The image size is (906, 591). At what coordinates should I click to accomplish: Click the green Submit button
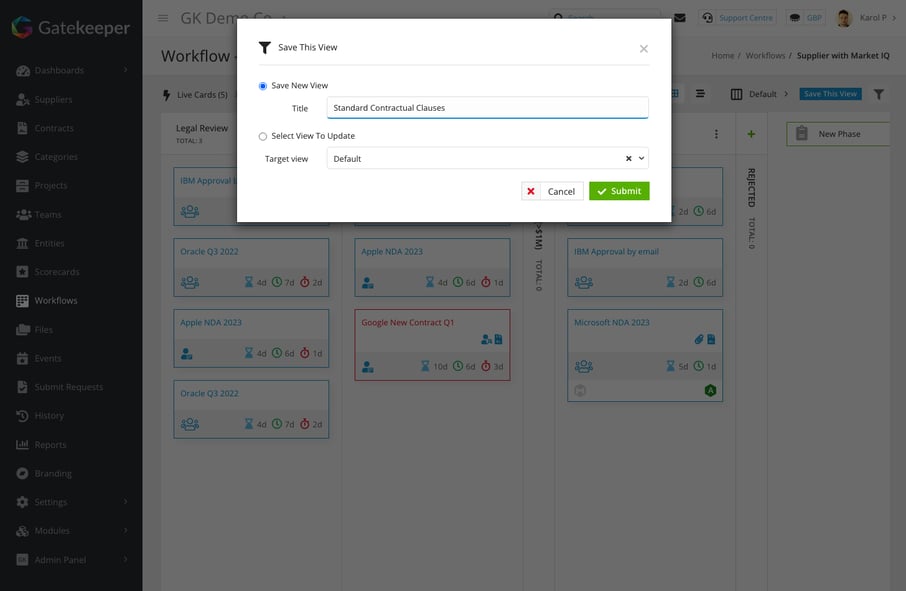pos(619,190)
